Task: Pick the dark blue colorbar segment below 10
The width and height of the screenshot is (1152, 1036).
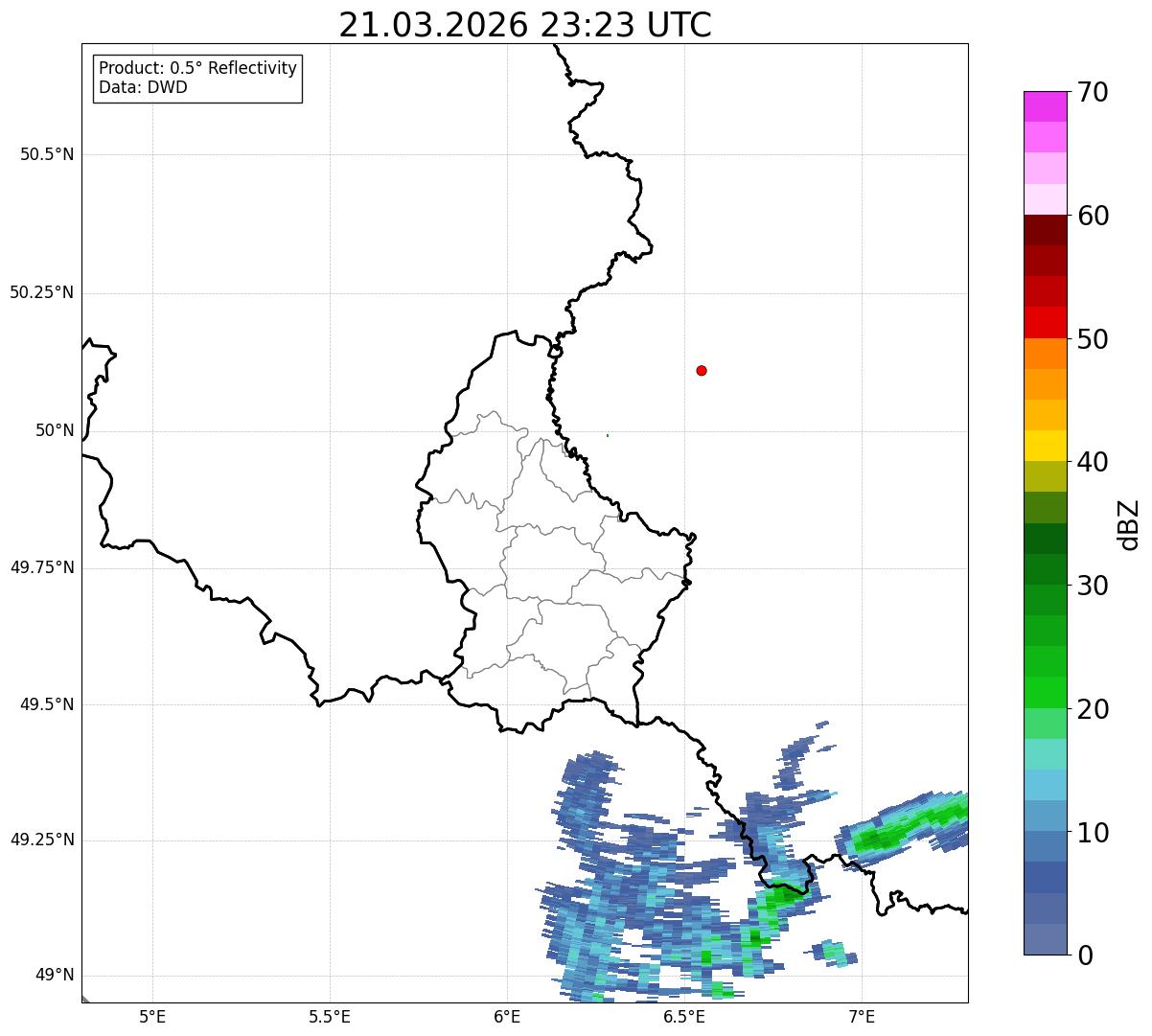Action: click(1045, 878)
